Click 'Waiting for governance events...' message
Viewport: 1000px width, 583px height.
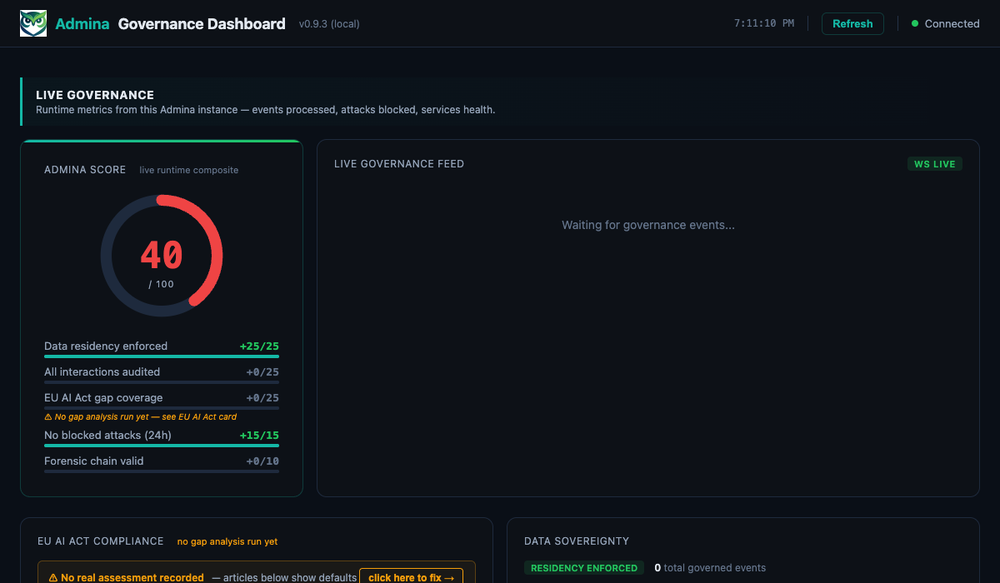coord(648,225)
